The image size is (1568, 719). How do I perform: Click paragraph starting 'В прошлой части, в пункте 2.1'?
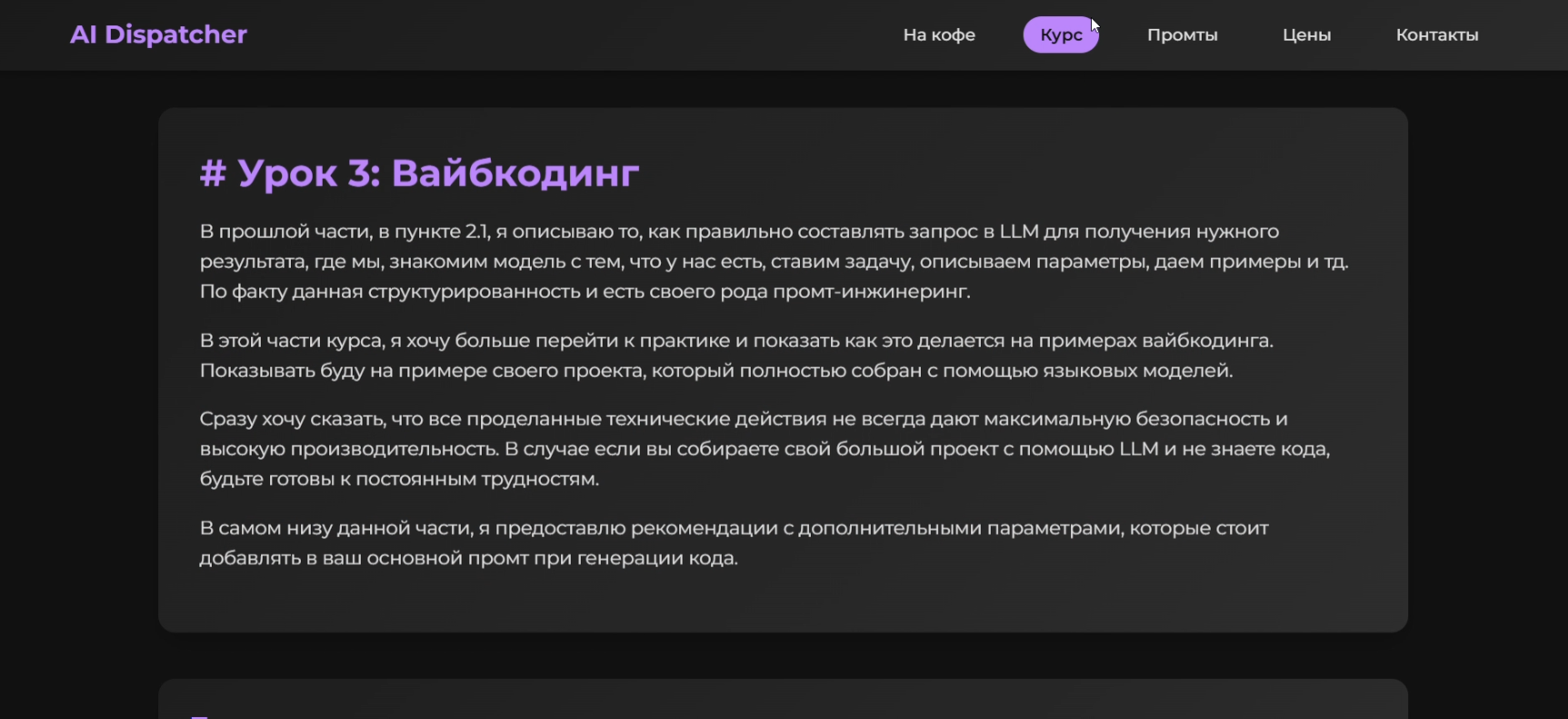pyautogui.click(x=774, y=261)
